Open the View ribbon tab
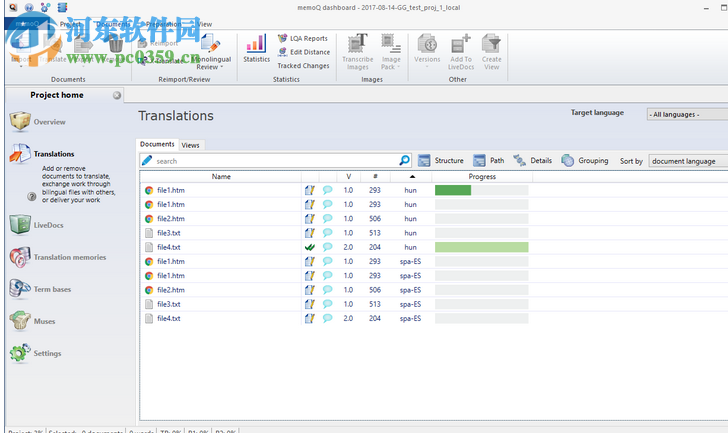 tap(204, 24)
